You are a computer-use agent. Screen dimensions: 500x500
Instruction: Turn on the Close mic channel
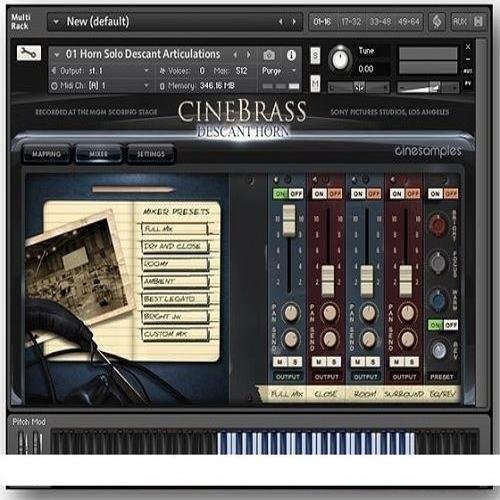tap(319, 194)
